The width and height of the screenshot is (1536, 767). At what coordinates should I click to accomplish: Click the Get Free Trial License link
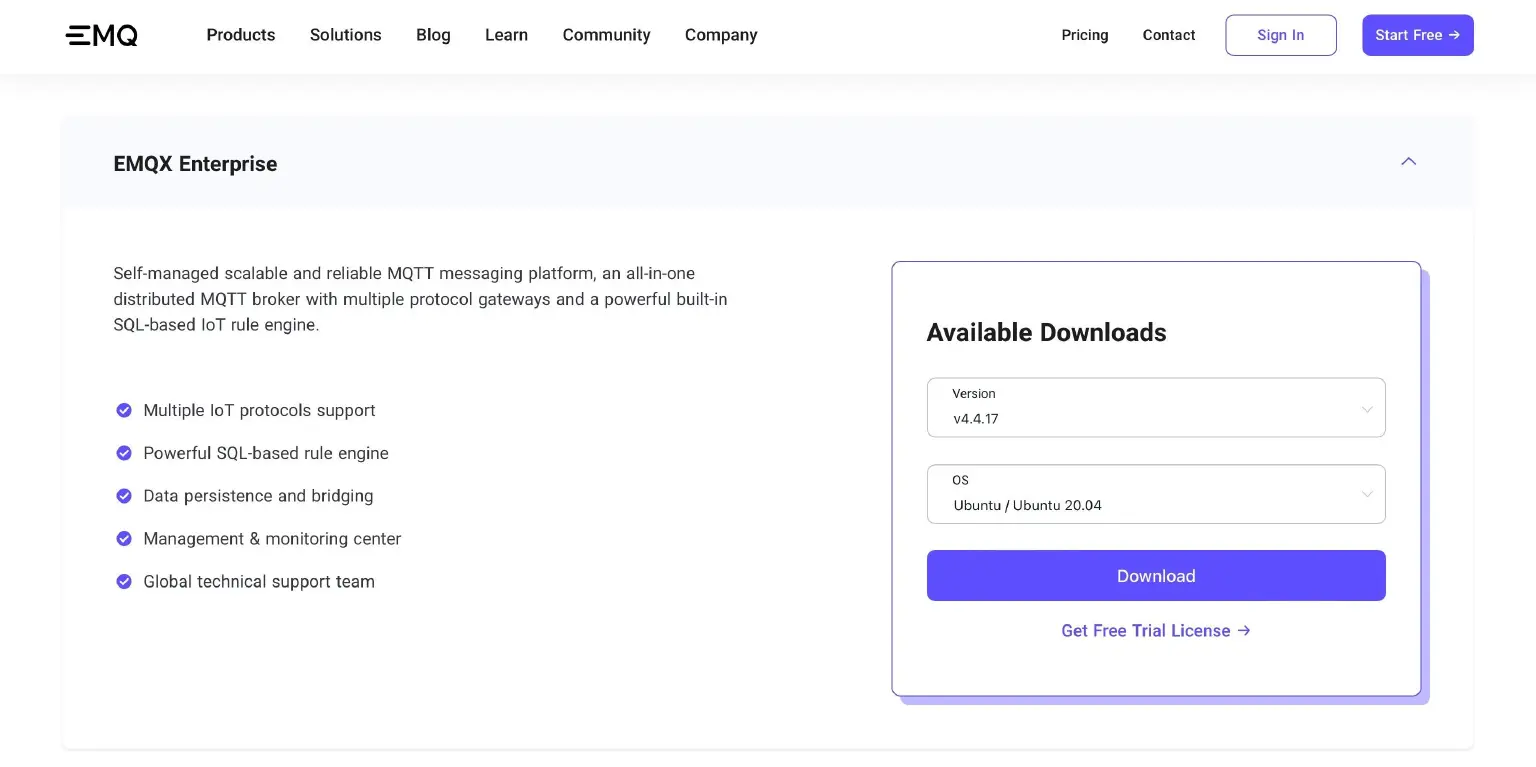[x=1145, y=630]
